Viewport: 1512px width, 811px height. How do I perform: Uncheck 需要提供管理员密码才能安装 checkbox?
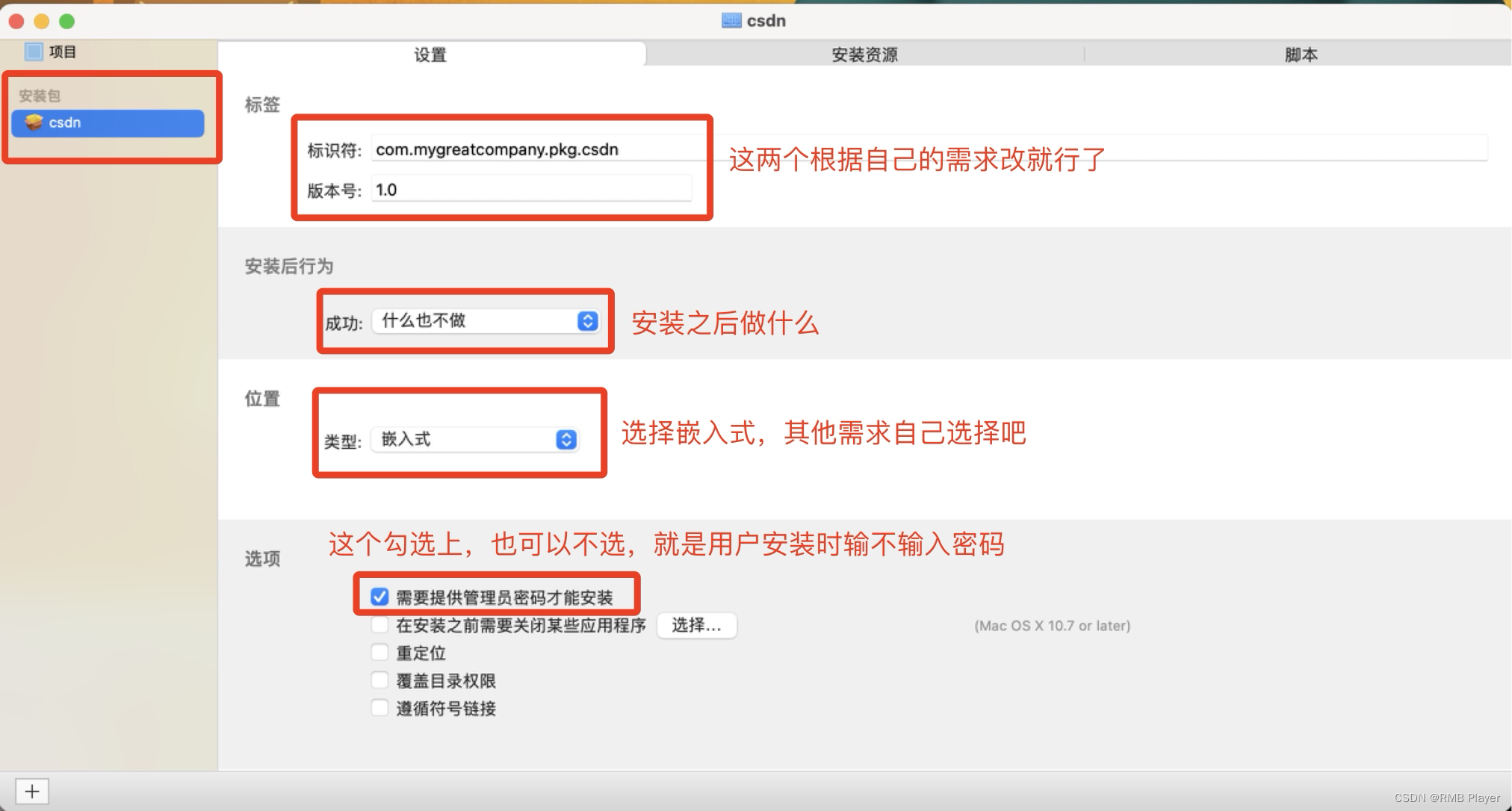click(x=379, y=597)
